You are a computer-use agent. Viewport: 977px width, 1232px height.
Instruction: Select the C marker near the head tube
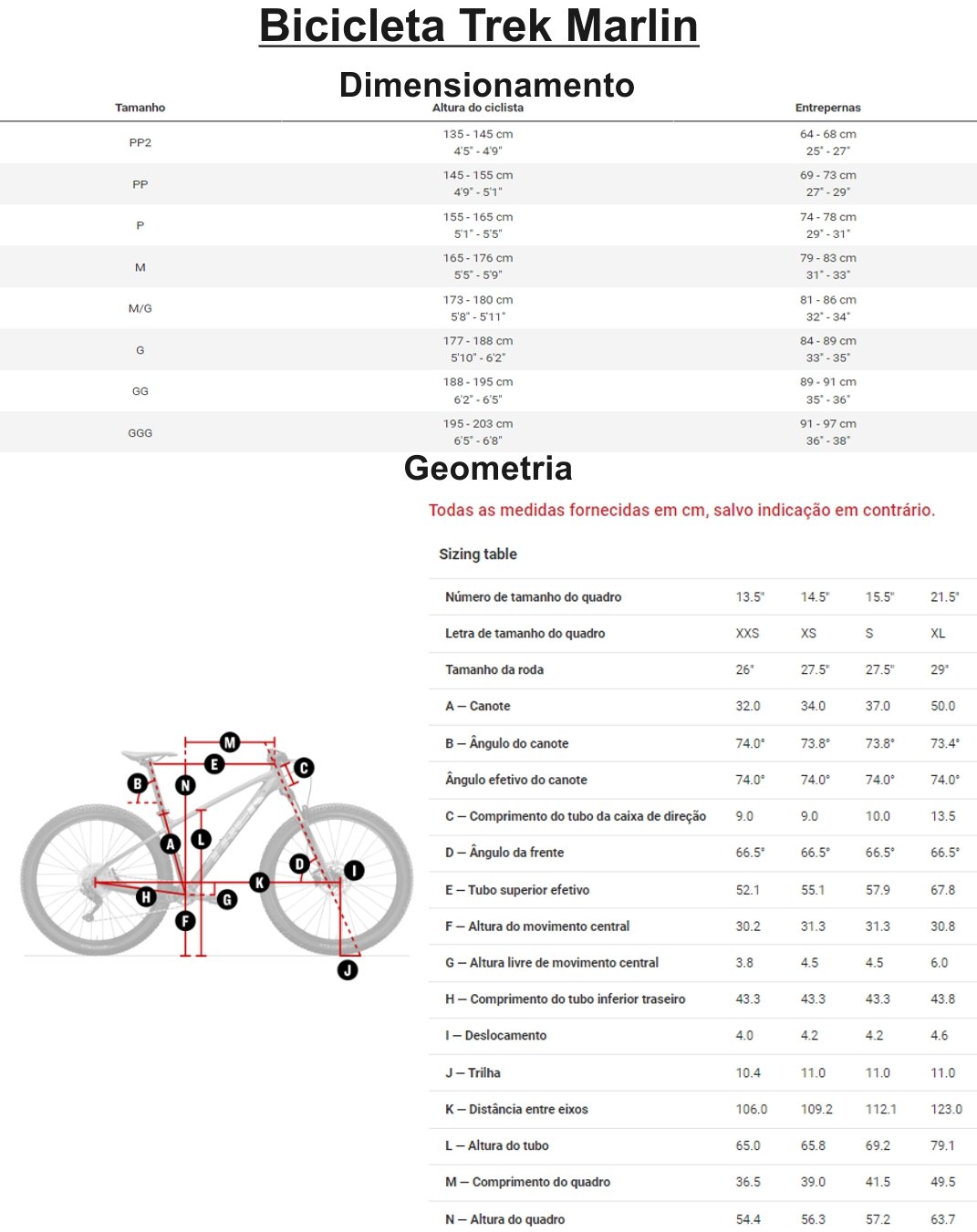pos(304,768)
